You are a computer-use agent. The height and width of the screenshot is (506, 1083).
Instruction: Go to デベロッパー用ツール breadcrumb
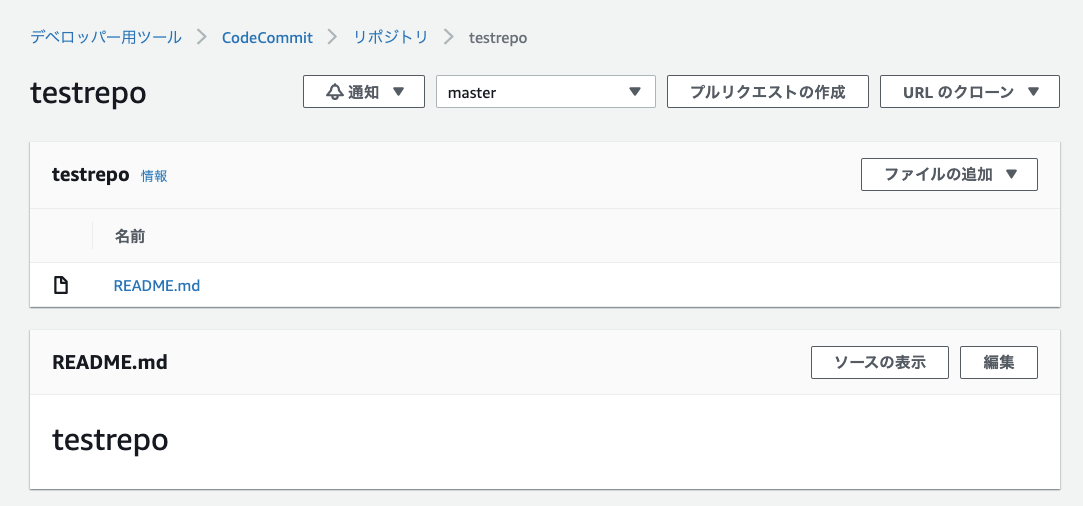[106, 37]
